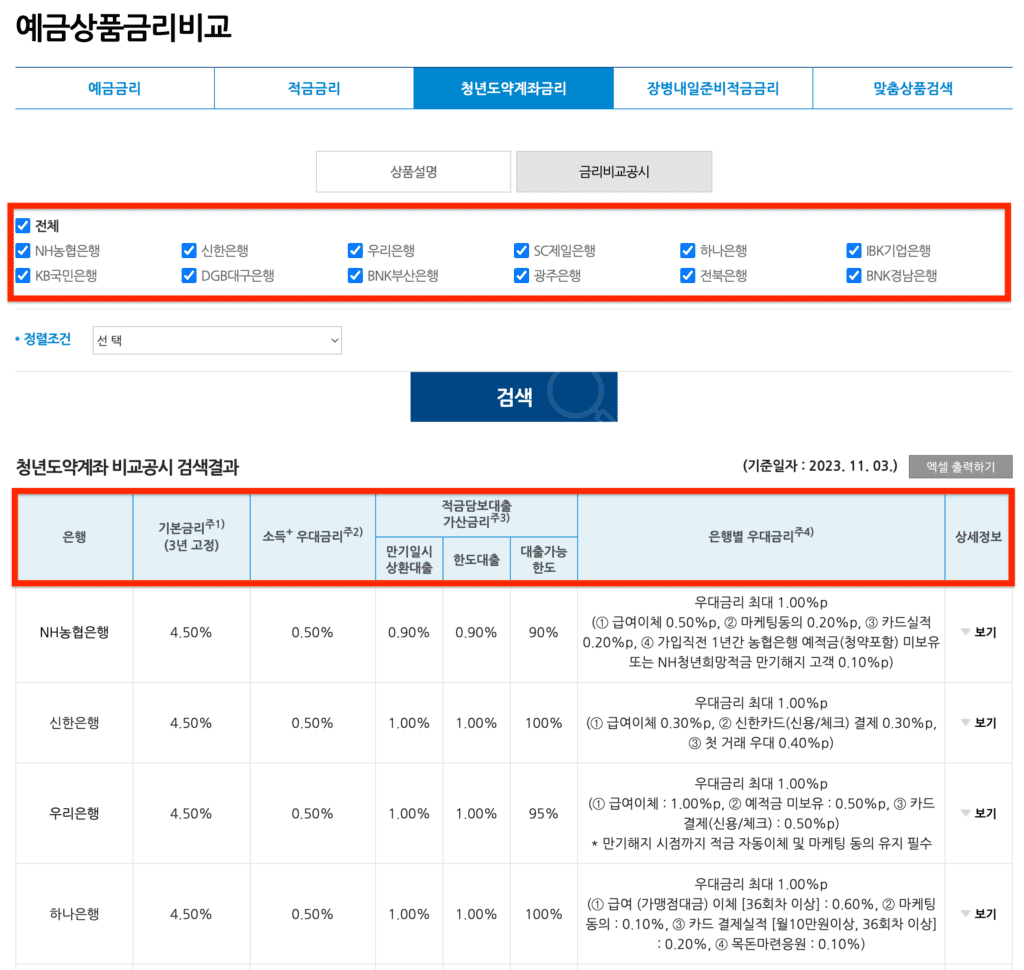Click the 엑셀 출력하기 button

pos(960,466)
